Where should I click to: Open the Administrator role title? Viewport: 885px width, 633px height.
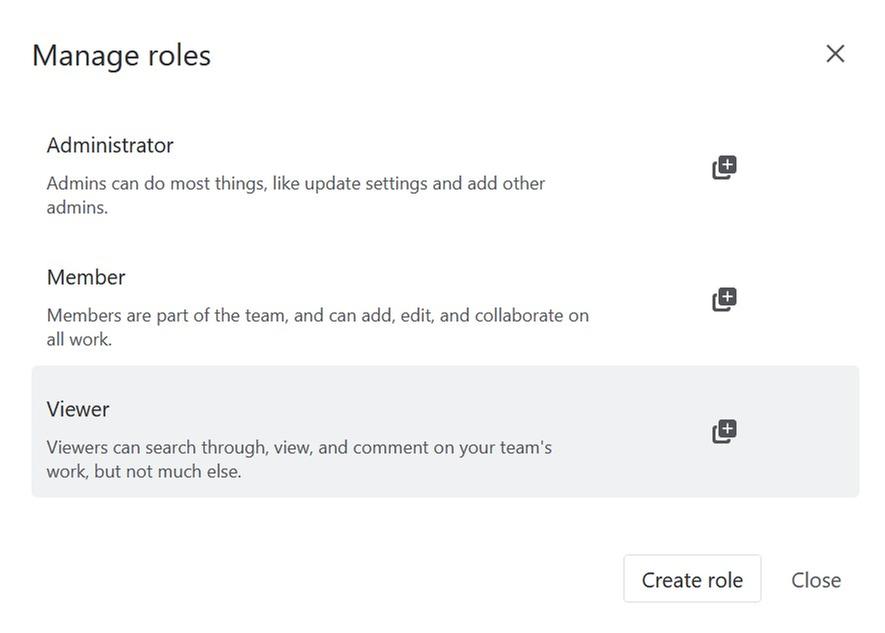[110, 145]
